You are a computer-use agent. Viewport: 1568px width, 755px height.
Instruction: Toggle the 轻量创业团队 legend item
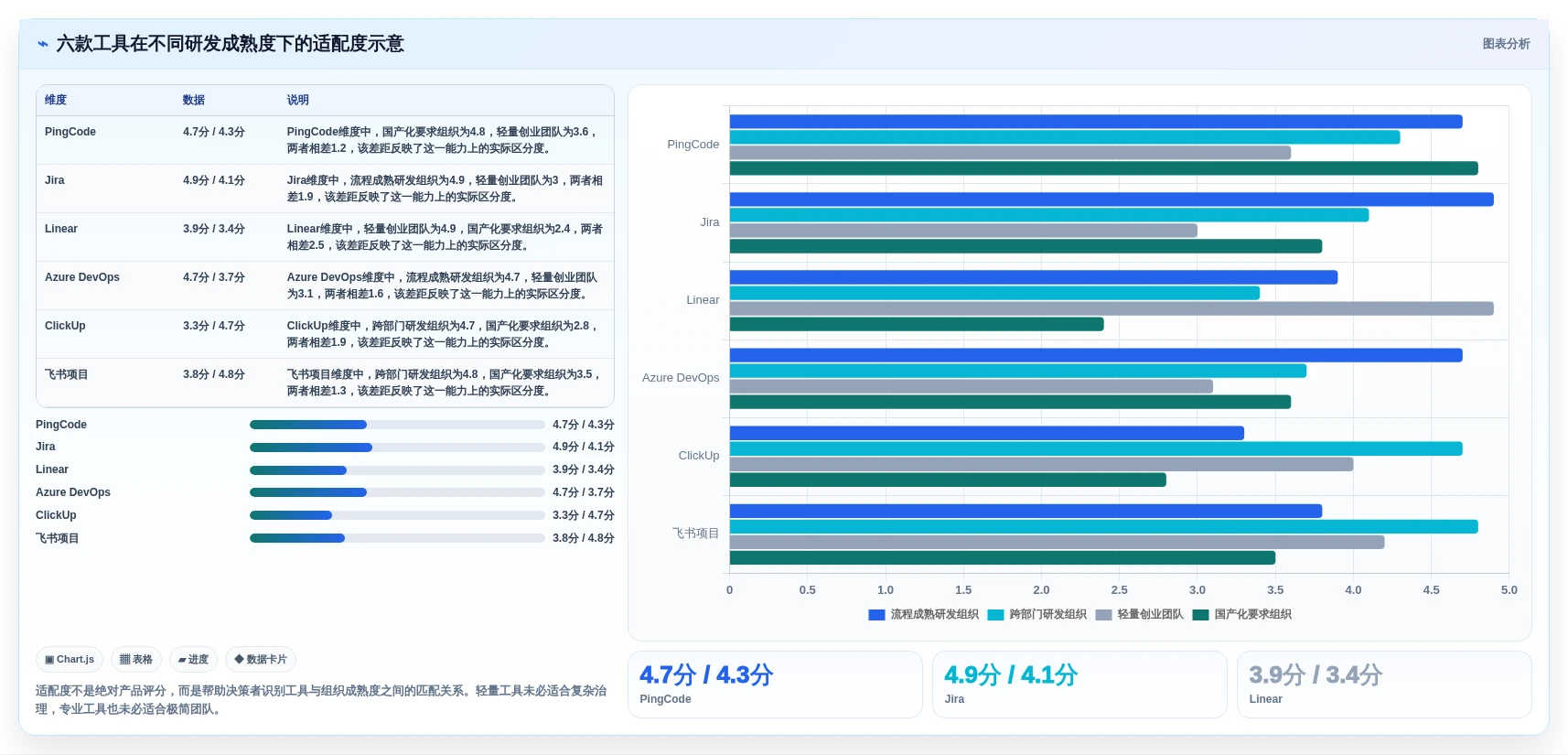1139,615
